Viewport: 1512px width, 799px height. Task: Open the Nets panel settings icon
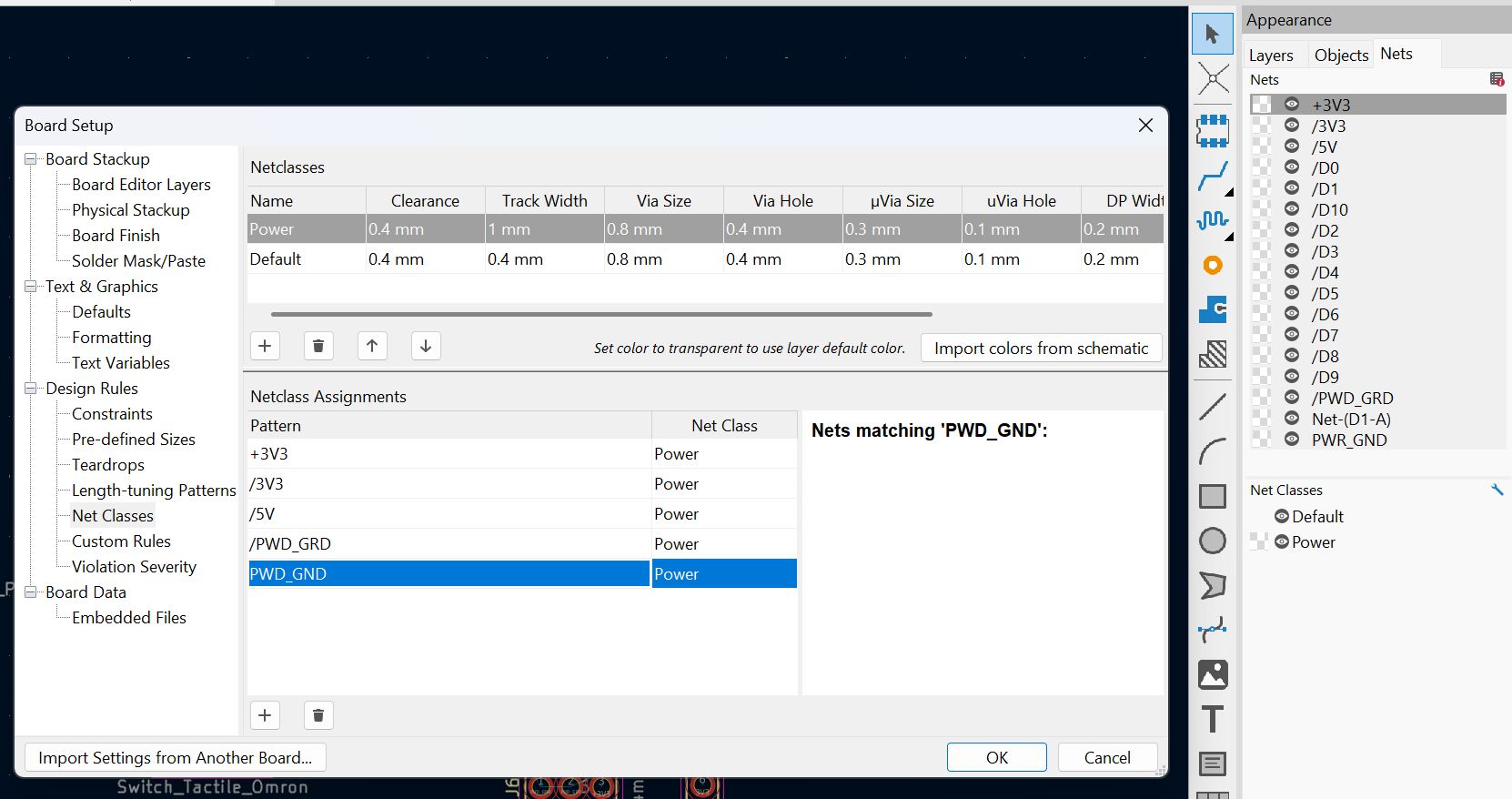[1497, 79]
